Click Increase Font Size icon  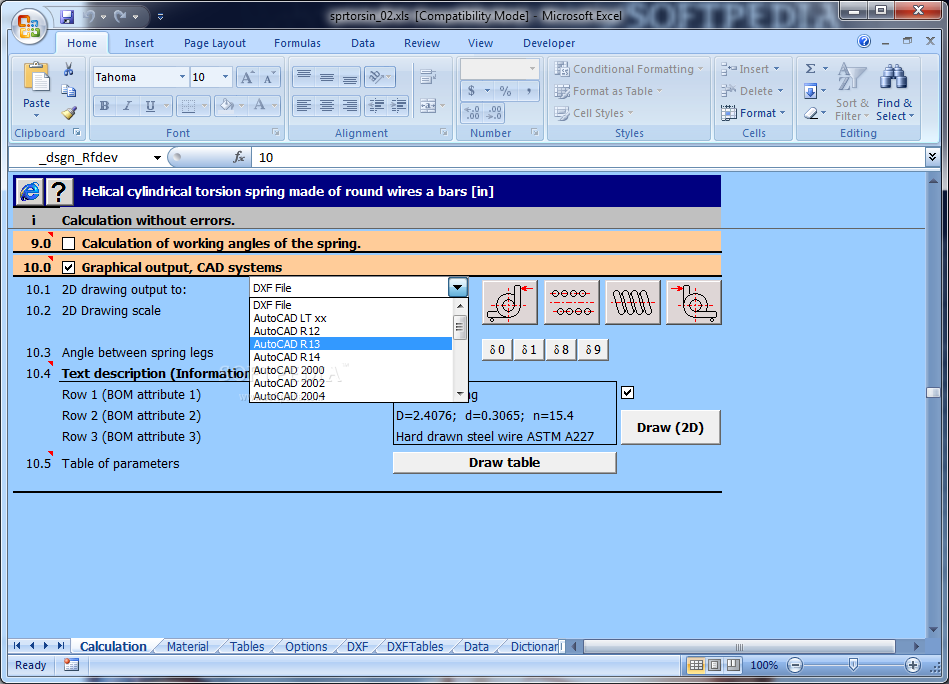(x=247, y=77)
